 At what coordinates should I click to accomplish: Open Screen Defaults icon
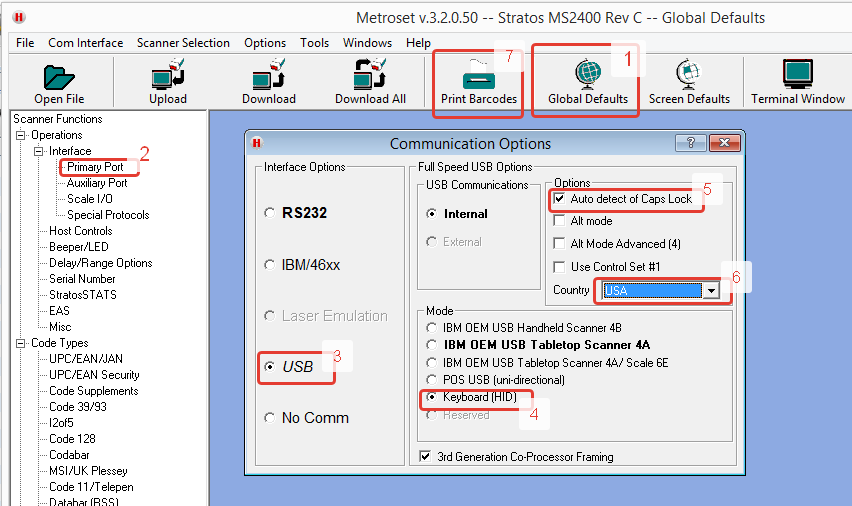tap(689, 74)
